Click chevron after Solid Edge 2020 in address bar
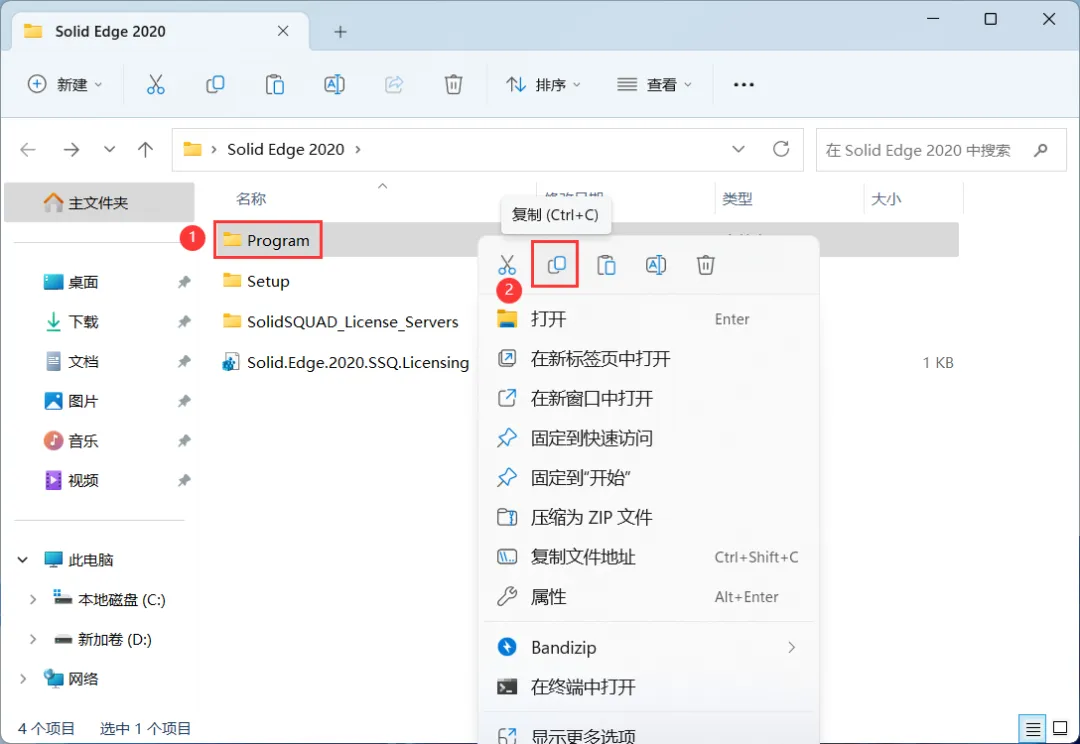The width and height of the screenshot is (1080, 744). click(358, 149)
